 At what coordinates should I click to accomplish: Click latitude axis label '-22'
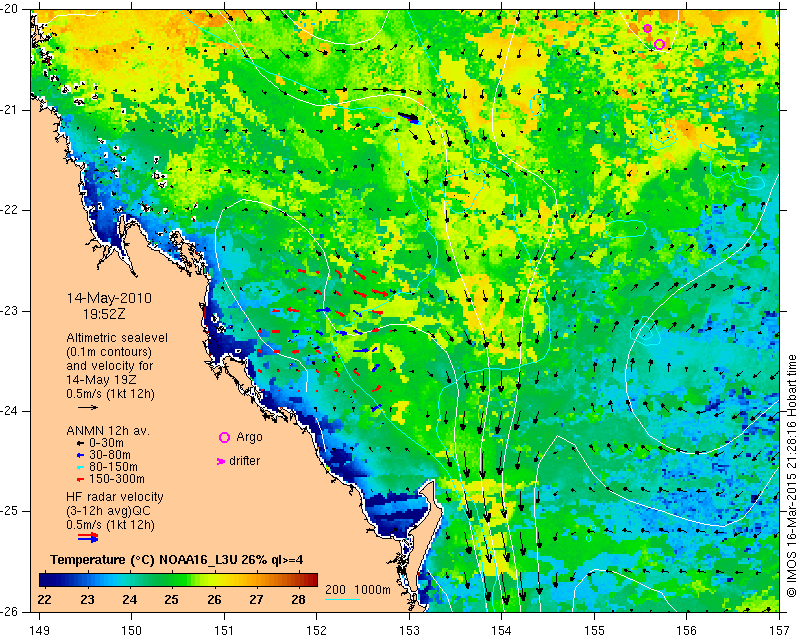click(x=10, y=210)
